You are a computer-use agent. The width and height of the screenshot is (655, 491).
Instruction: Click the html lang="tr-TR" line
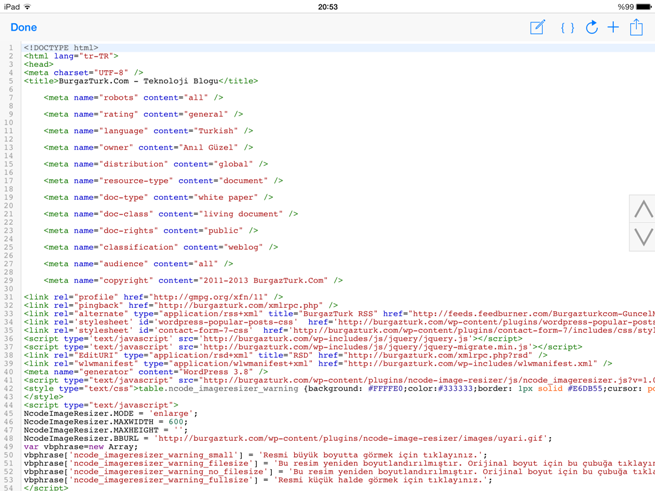[71, 56]
